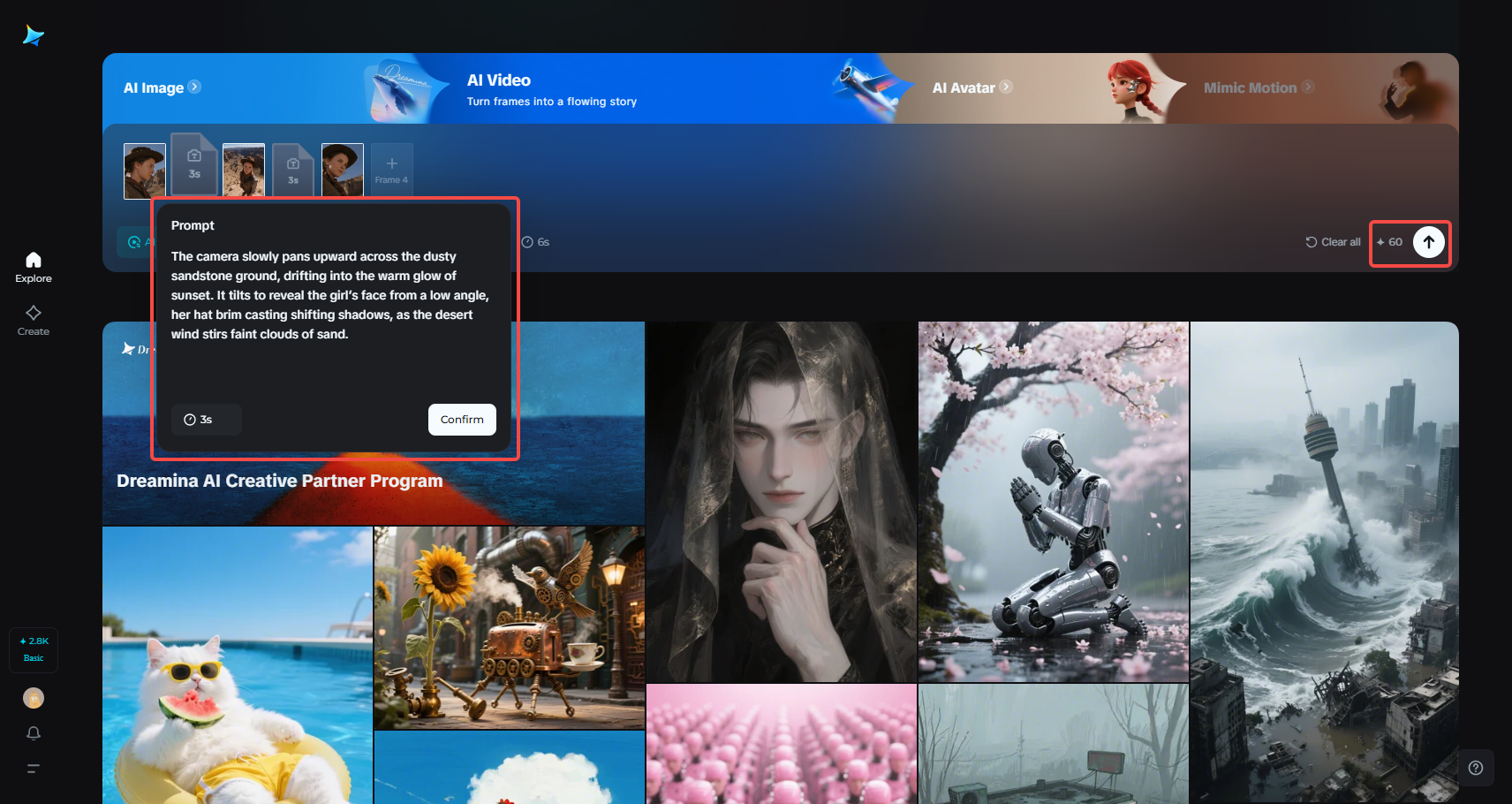Open the help question mark icon
Screen dimensions: 1512x804
click(1475, 768)
